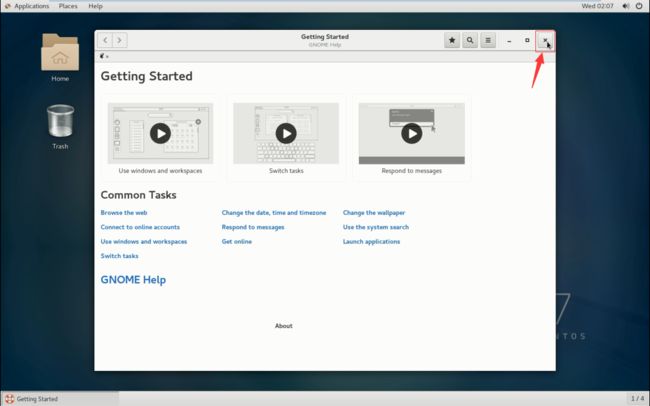Open Use windows and workspaces text link
Screen dimensions: 650x406
tap(144, 241)
